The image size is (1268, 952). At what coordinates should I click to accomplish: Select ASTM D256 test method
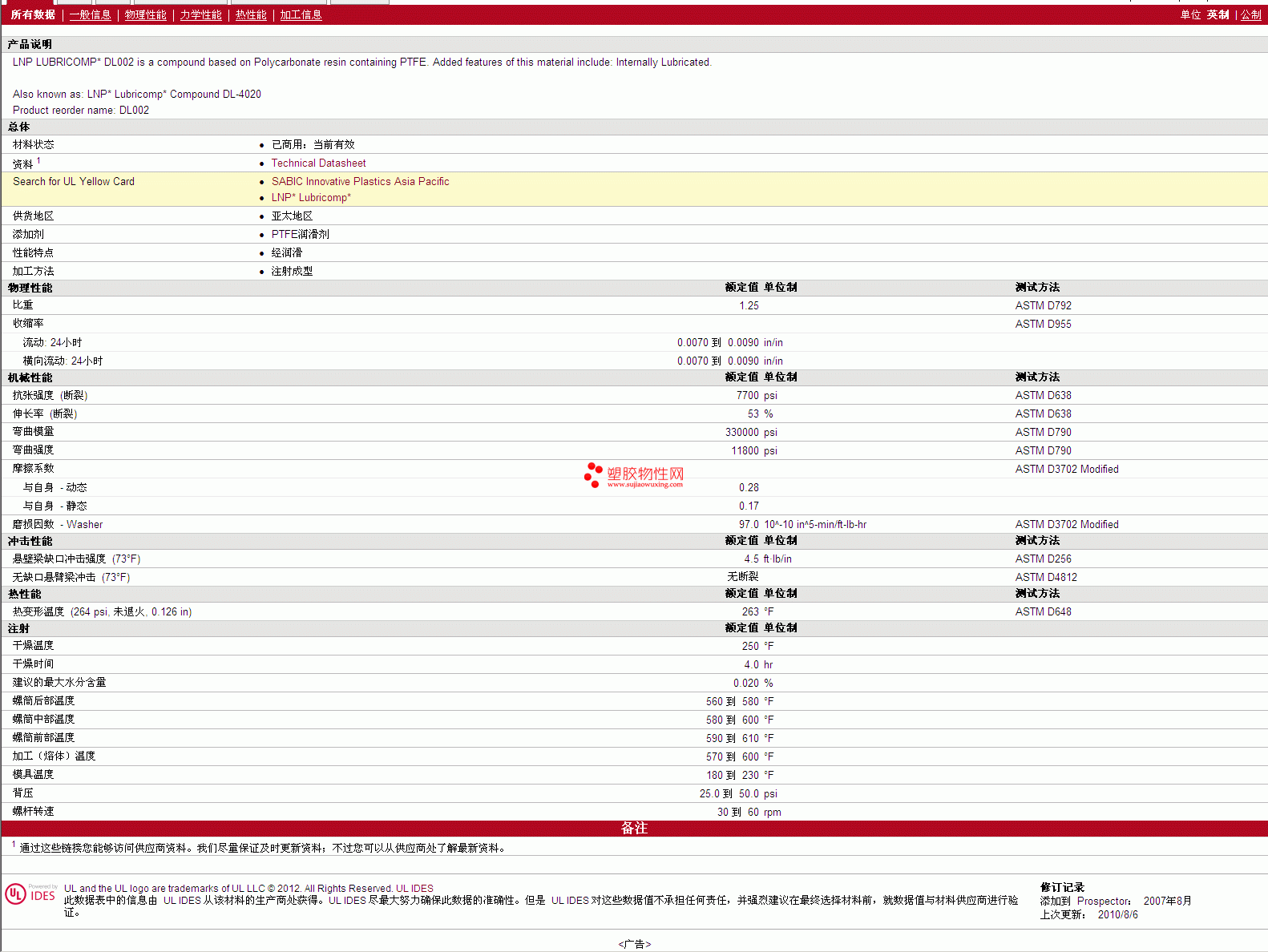[x=1043, y=559]
